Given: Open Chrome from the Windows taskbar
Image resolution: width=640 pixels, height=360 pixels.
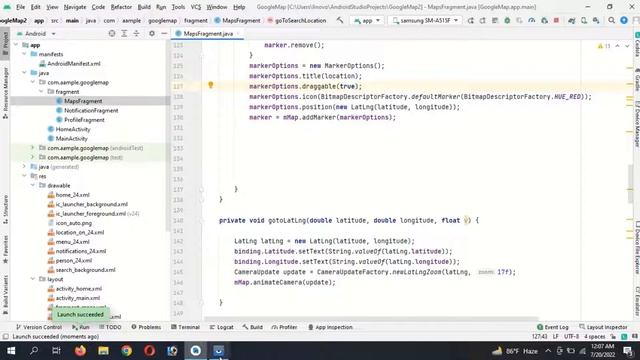Looking at the screenshot, I should click(127, 351).
